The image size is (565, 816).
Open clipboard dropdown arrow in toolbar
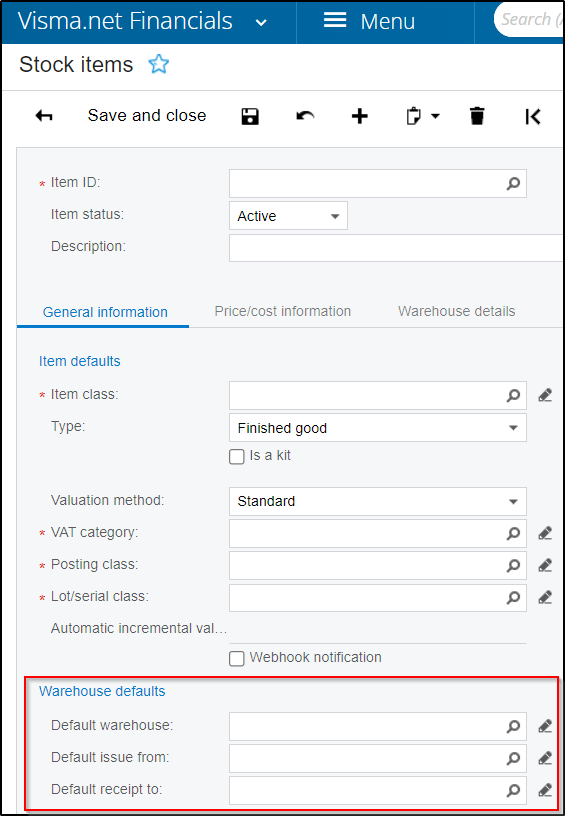tap(435, 116)
